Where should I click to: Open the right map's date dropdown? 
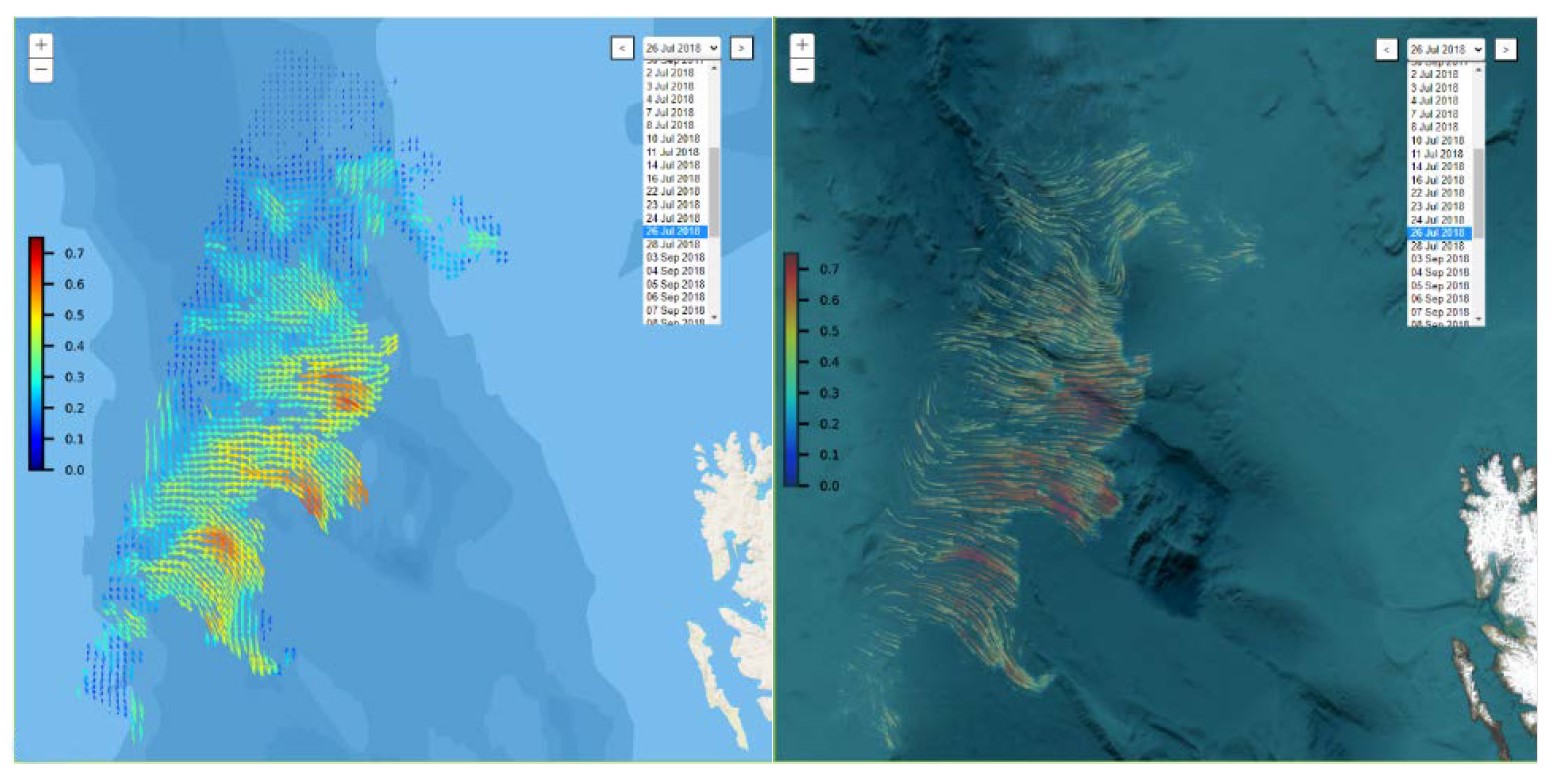click(x=1446, y=49)
